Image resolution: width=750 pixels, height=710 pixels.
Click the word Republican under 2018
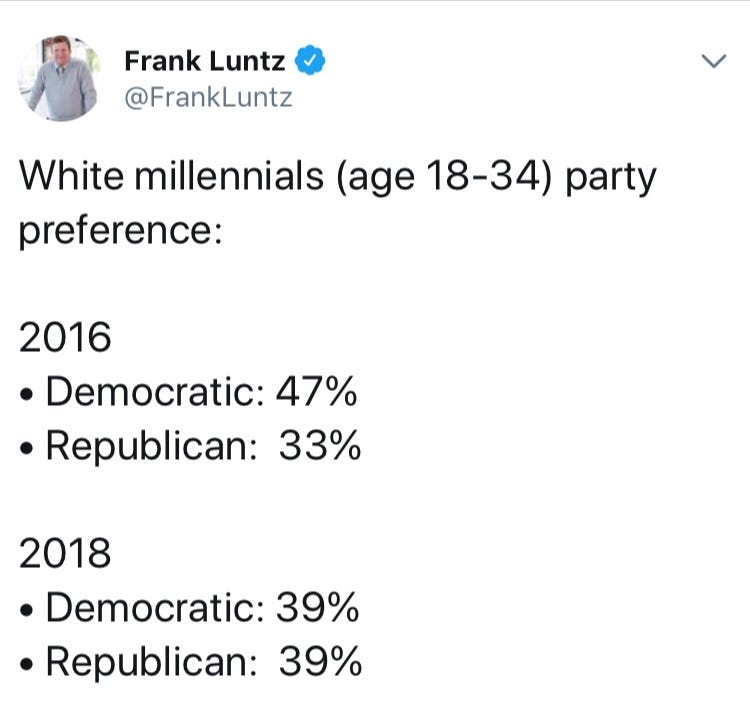pyautogui.click(x=152, y=663)
